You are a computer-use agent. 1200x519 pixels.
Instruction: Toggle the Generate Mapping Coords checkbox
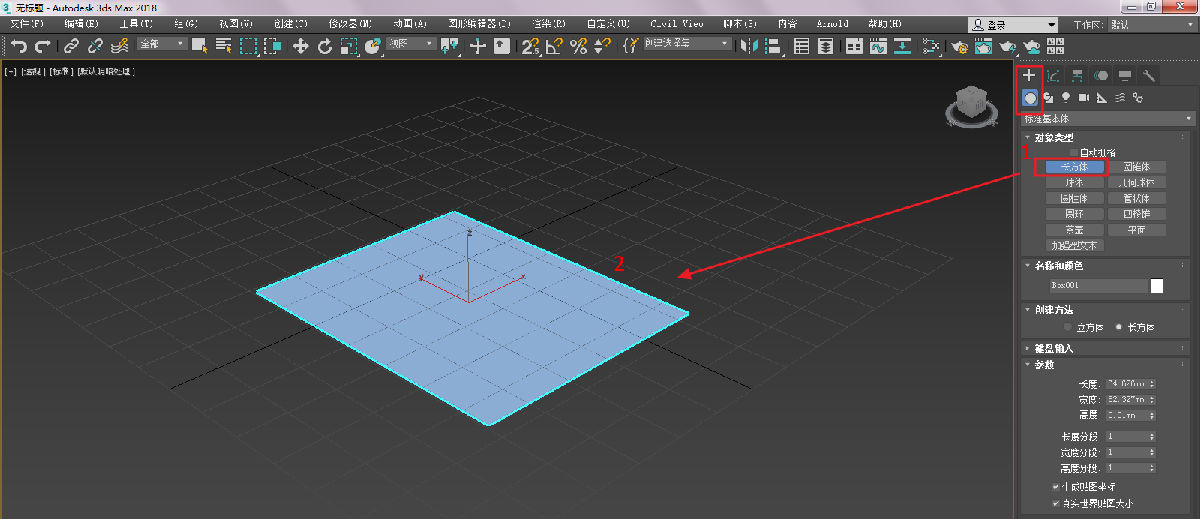pos(1057,487)
